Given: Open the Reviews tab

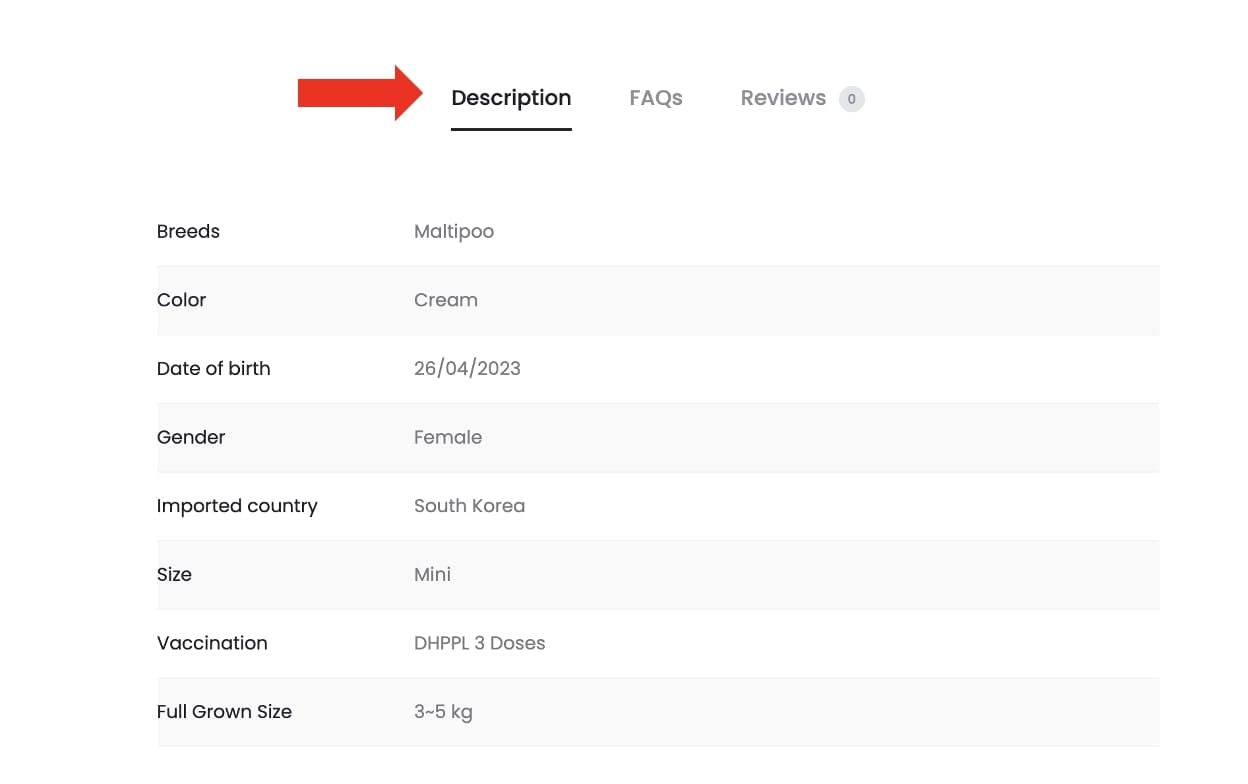Looking at the screenshot, I should point(783,98).
